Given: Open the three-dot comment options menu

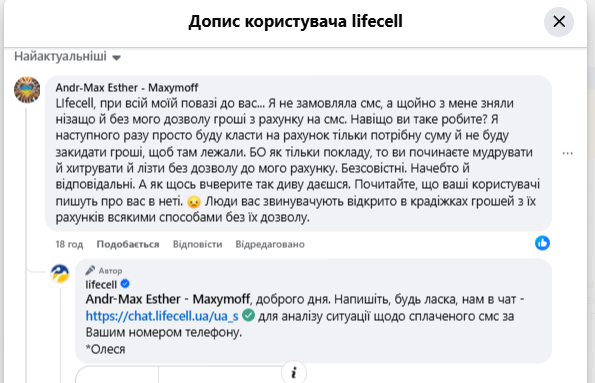Looking at the screenshot, I should [567, 153].
